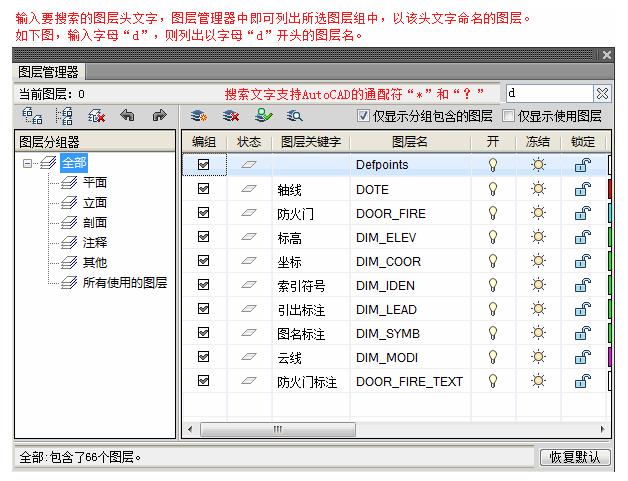The width and height of the screenshot is (628, 481).
Task: Click the set current layer green checkmark icon
Action: pyautogui.click(x=264, y=116)
